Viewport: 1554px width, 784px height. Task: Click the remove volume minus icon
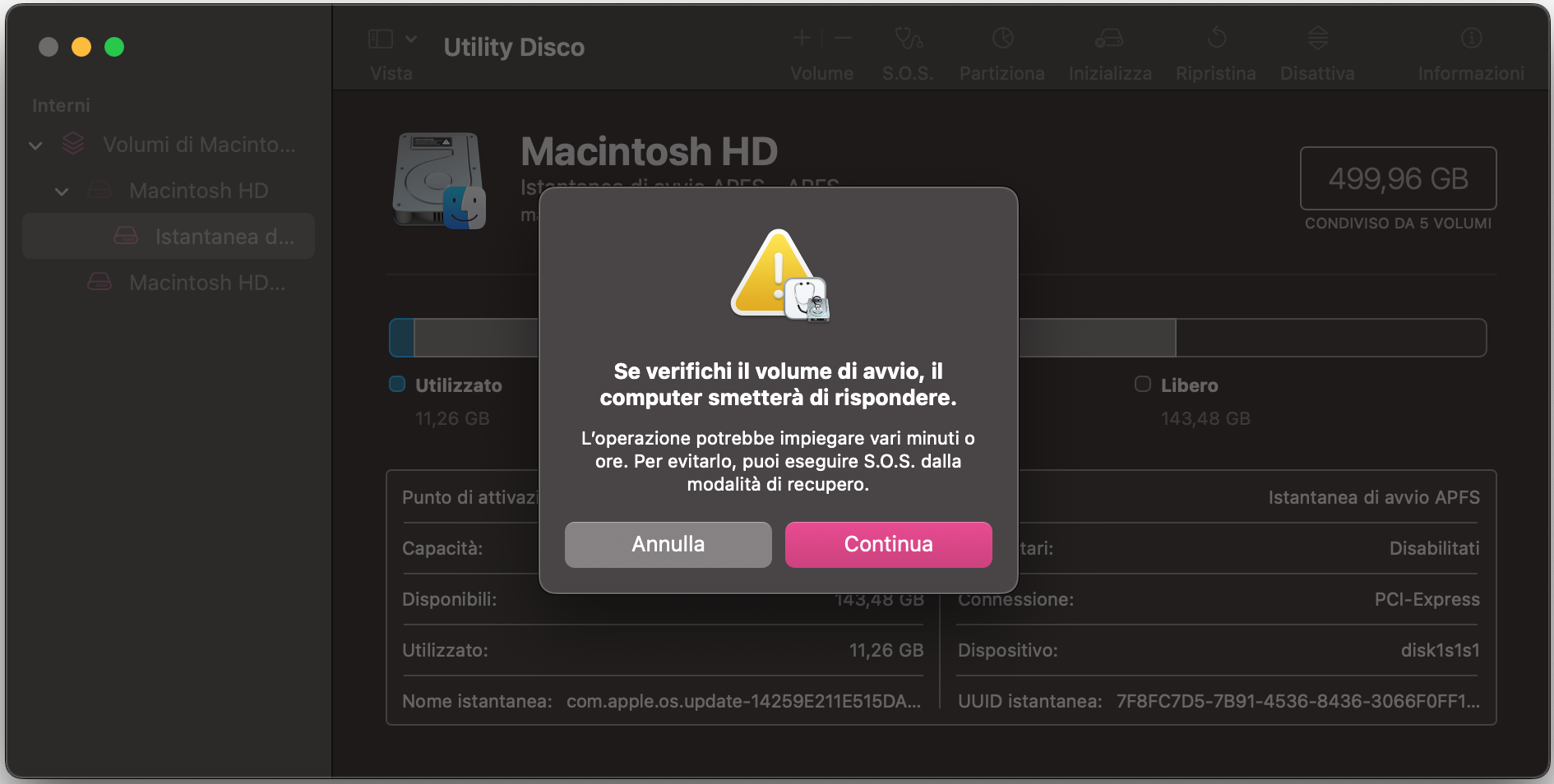(x=843, y=39)
